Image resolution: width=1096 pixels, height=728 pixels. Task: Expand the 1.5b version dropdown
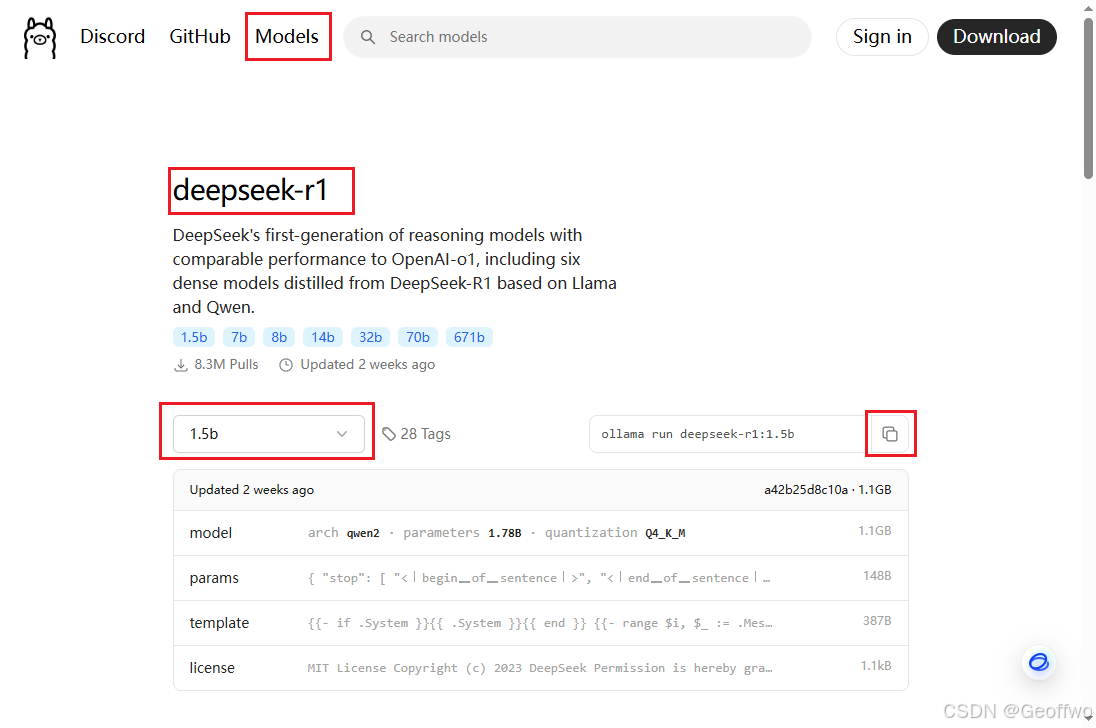point(268,434)
